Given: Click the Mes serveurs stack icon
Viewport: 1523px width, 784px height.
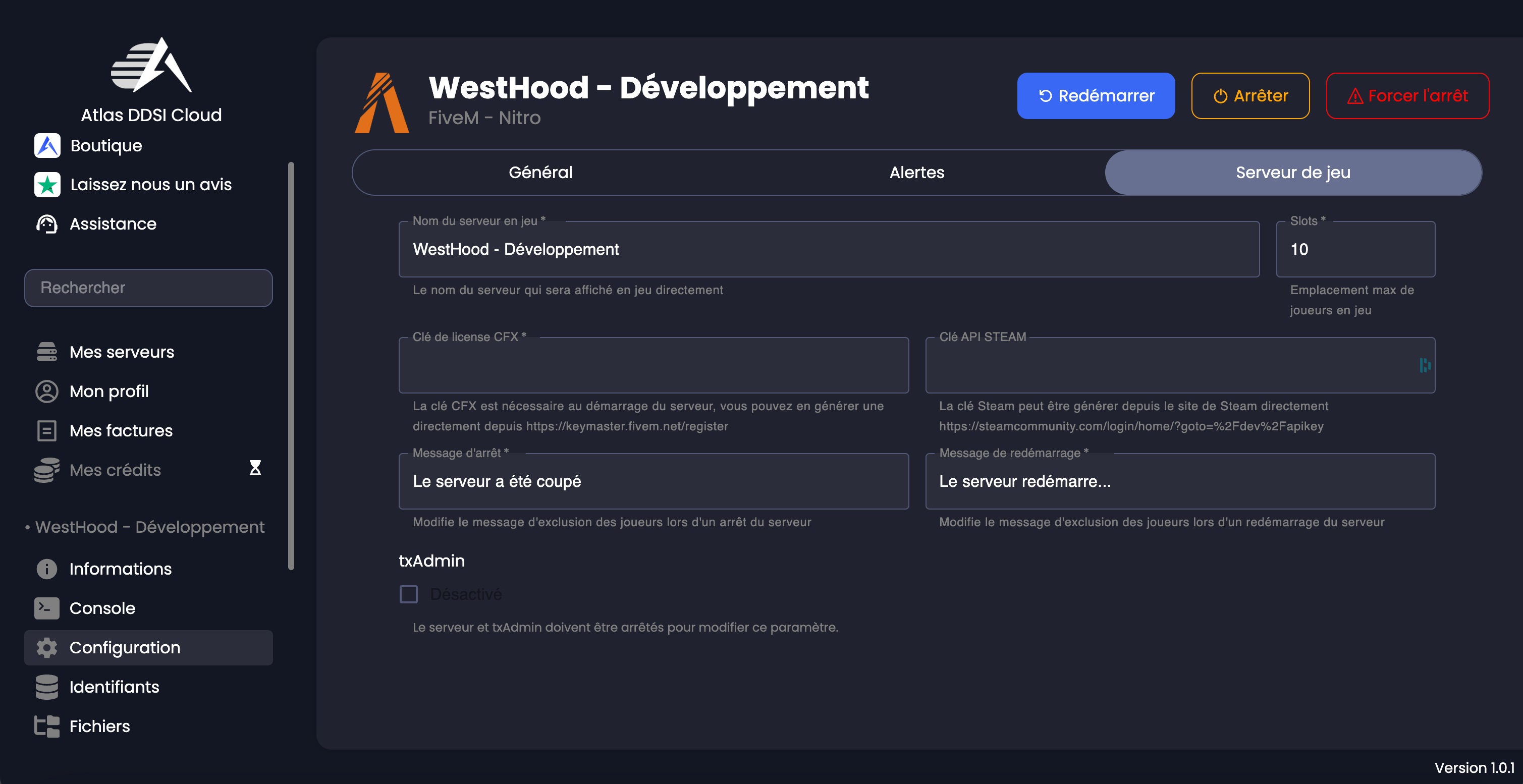Looking at the screenshot, I should [x=47, y=352].
